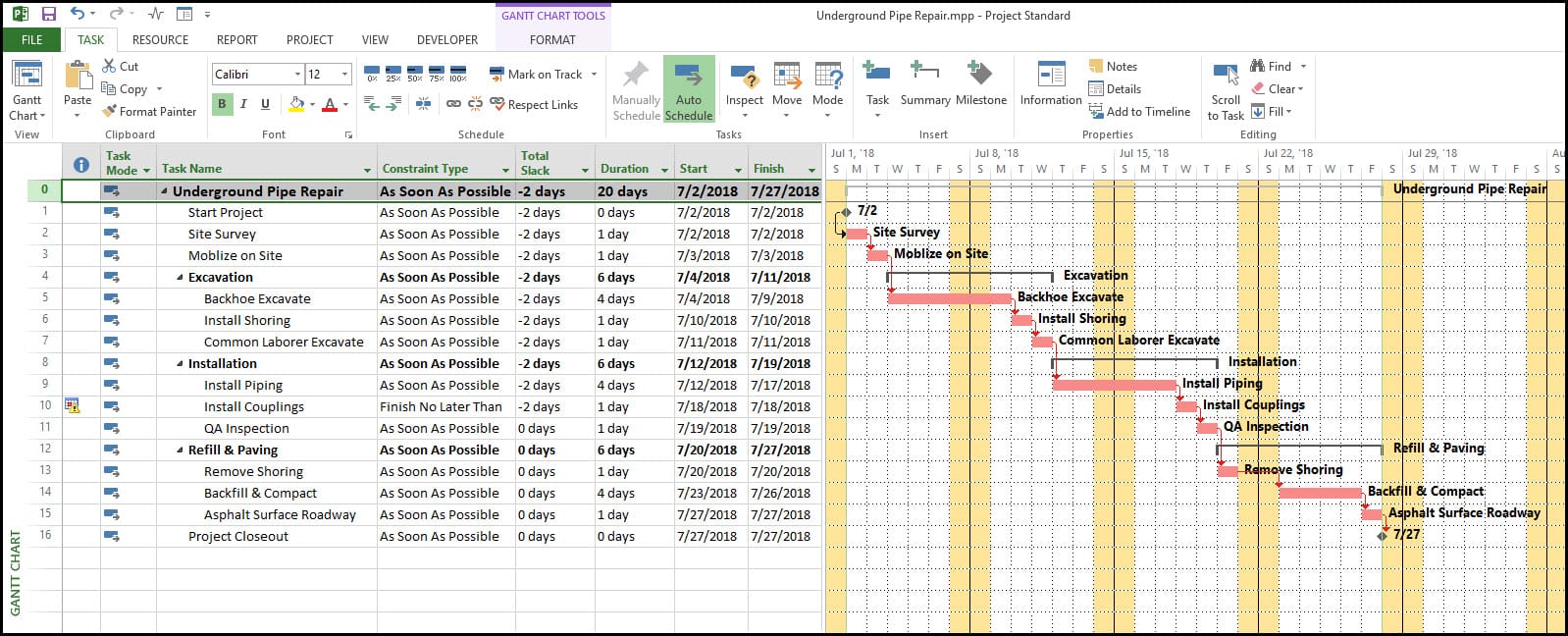Open the Constraint Type column filter dropdown
The image size is (1568, 636).
point(505,171)
